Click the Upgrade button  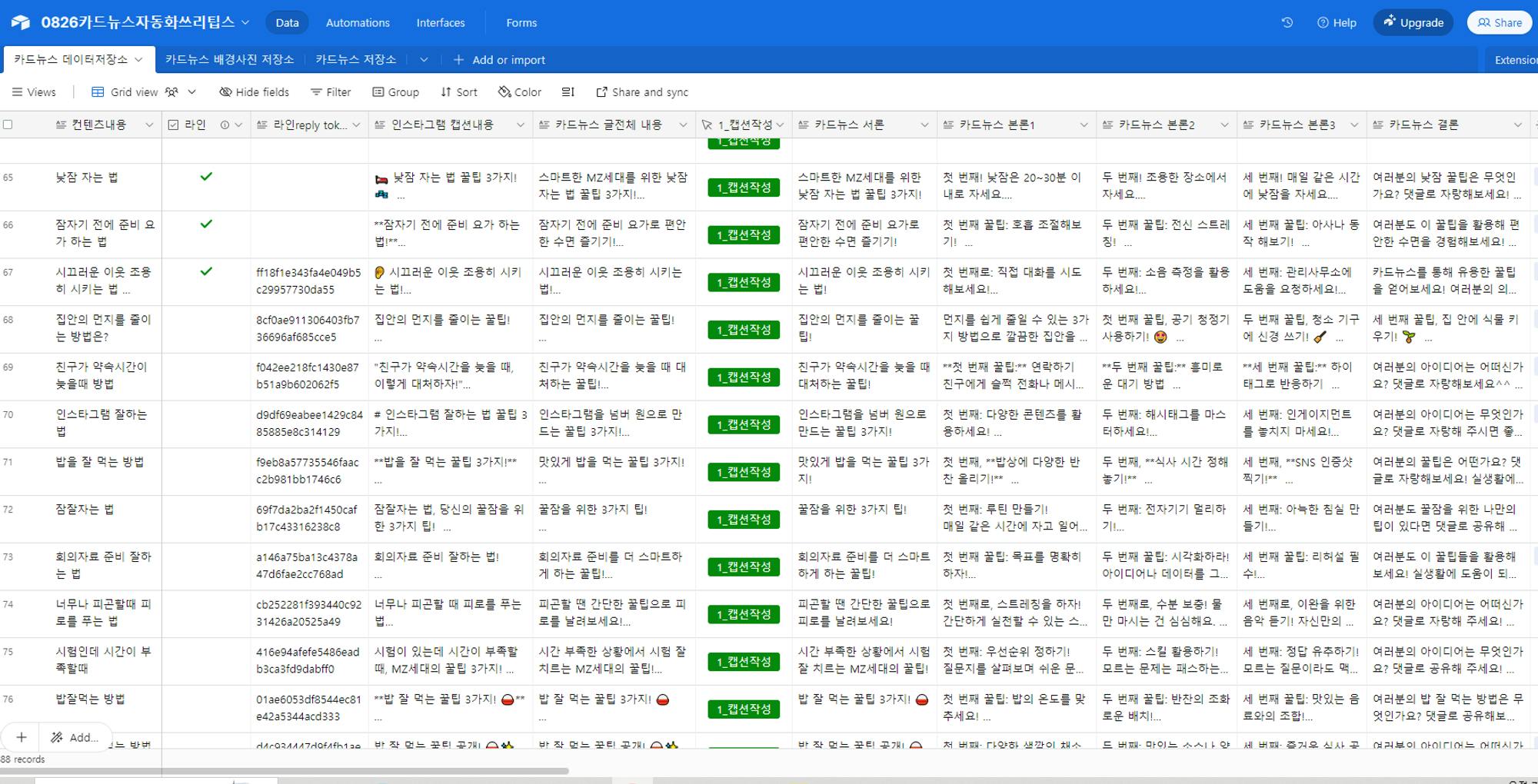(x=1413, y=23)
